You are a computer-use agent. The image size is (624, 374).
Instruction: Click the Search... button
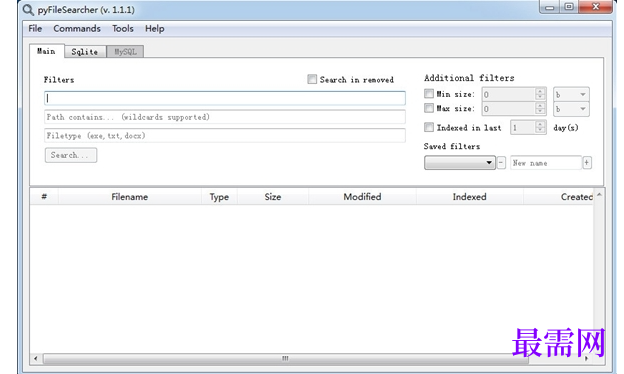[x=70, y=155]
